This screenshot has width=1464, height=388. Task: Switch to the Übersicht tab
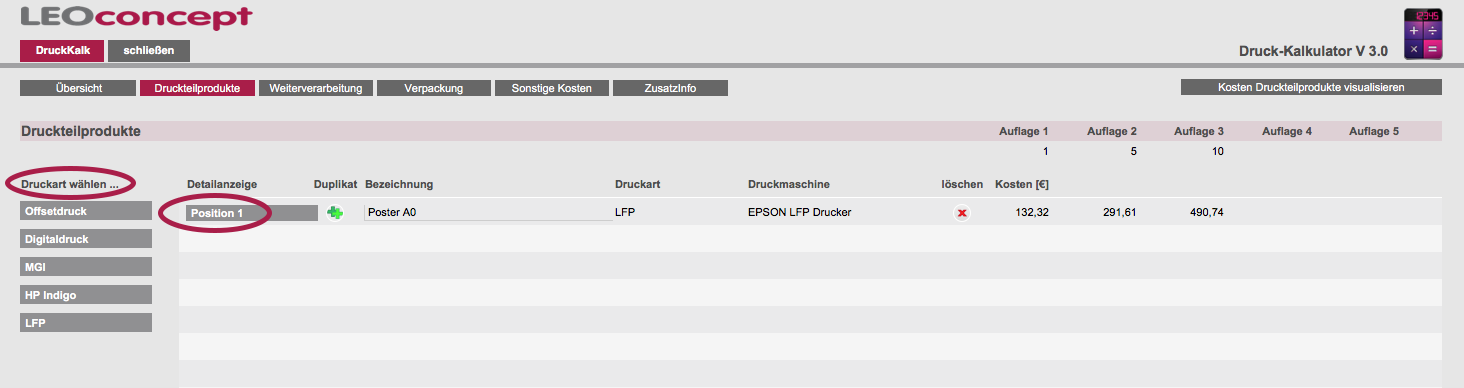(x=78, y=88)
